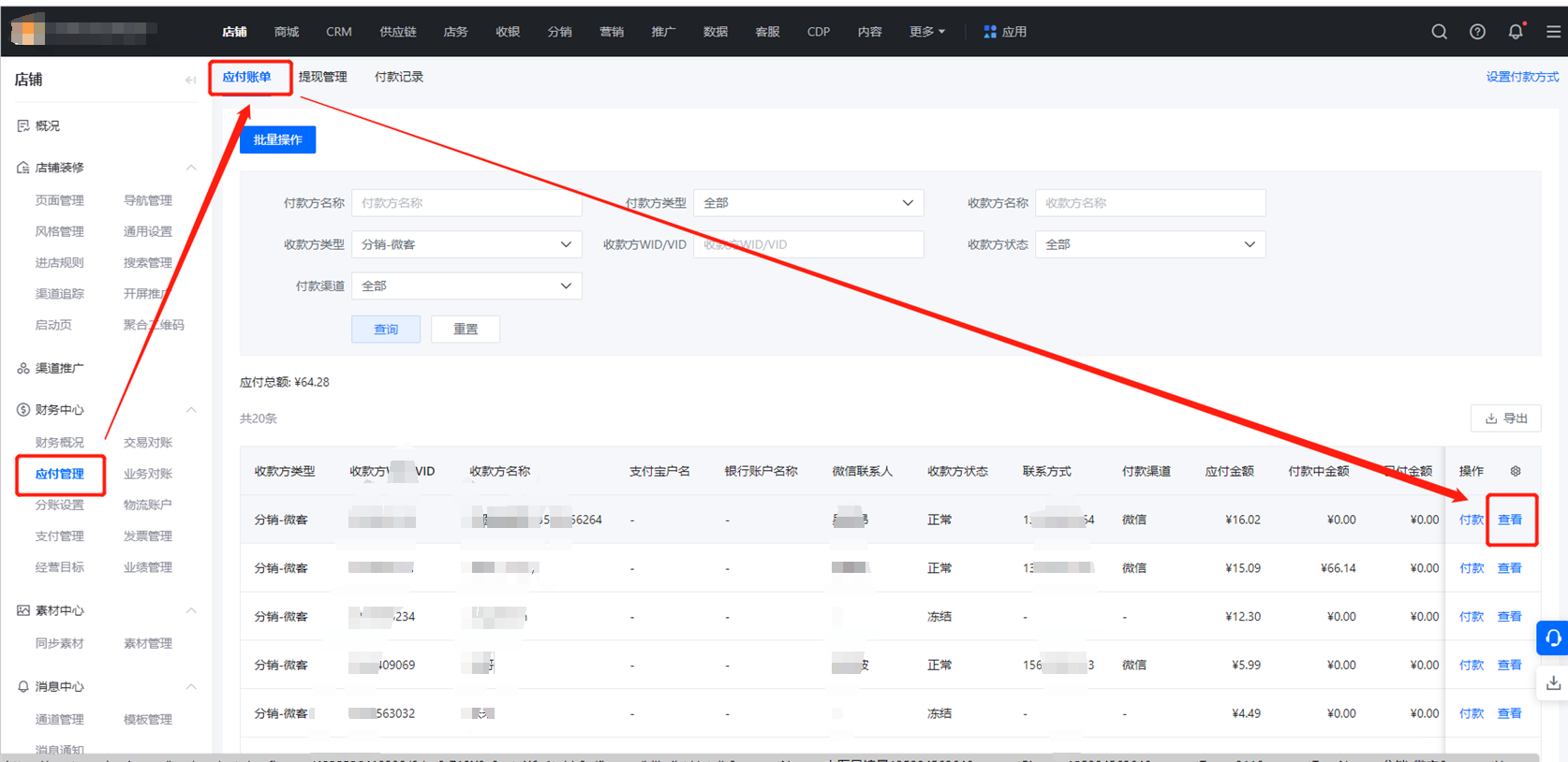Collapse the 消息中心 section
This screenshot has width=1568, height=762.
point(191,686)
